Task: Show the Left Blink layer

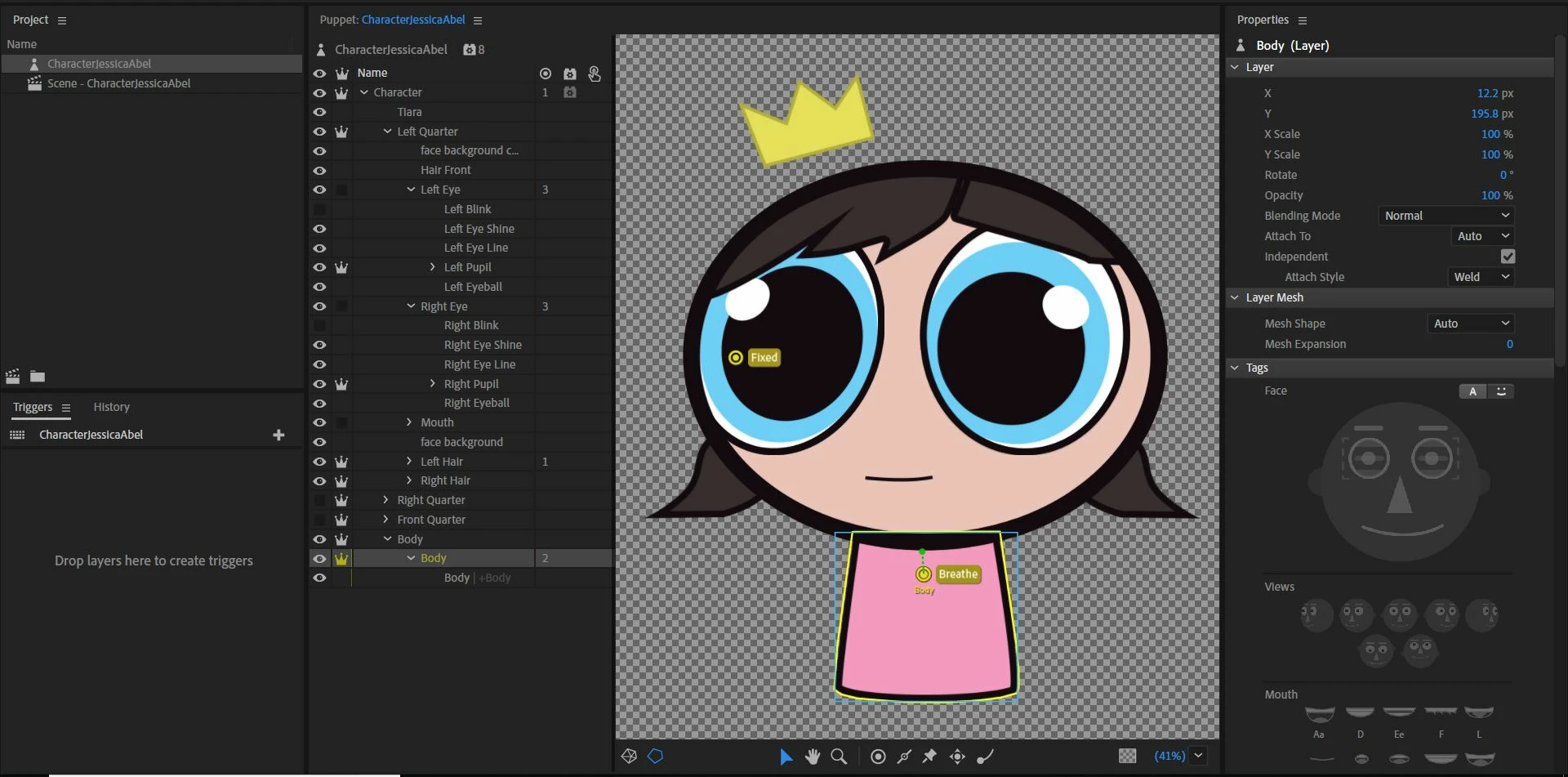Action: 319,210
